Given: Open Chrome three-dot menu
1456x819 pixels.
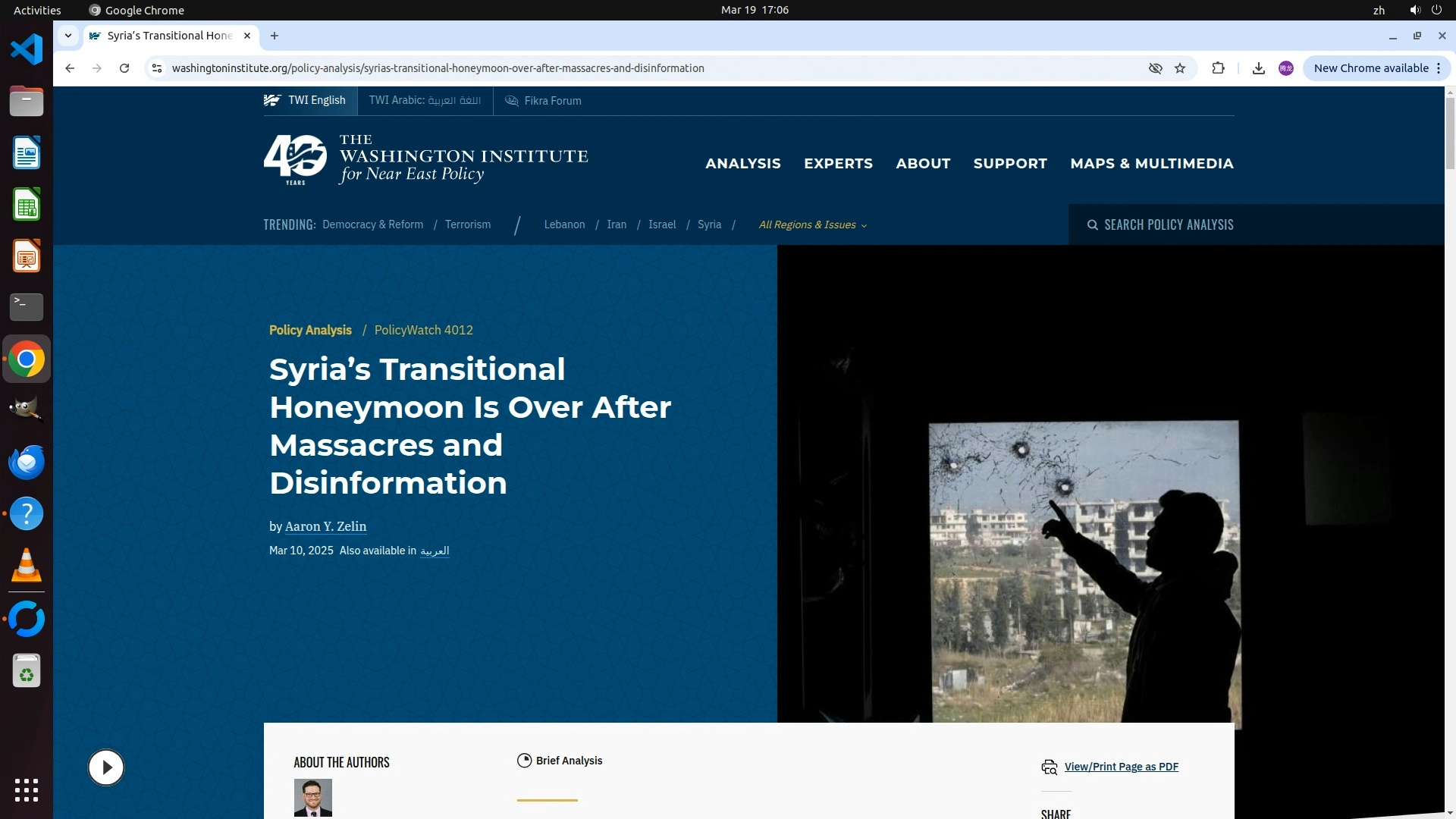Looking at the screenshot, I should pyautogui.click(x=1438, y=68).
